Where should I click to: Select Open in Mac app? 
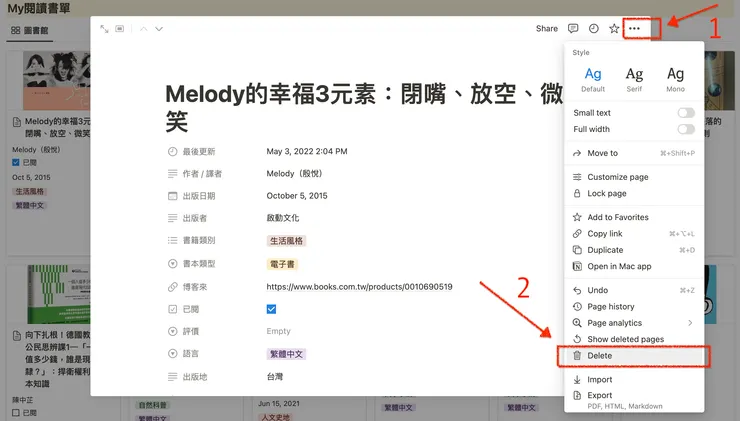pyautogui.click(x=634, y=266)
